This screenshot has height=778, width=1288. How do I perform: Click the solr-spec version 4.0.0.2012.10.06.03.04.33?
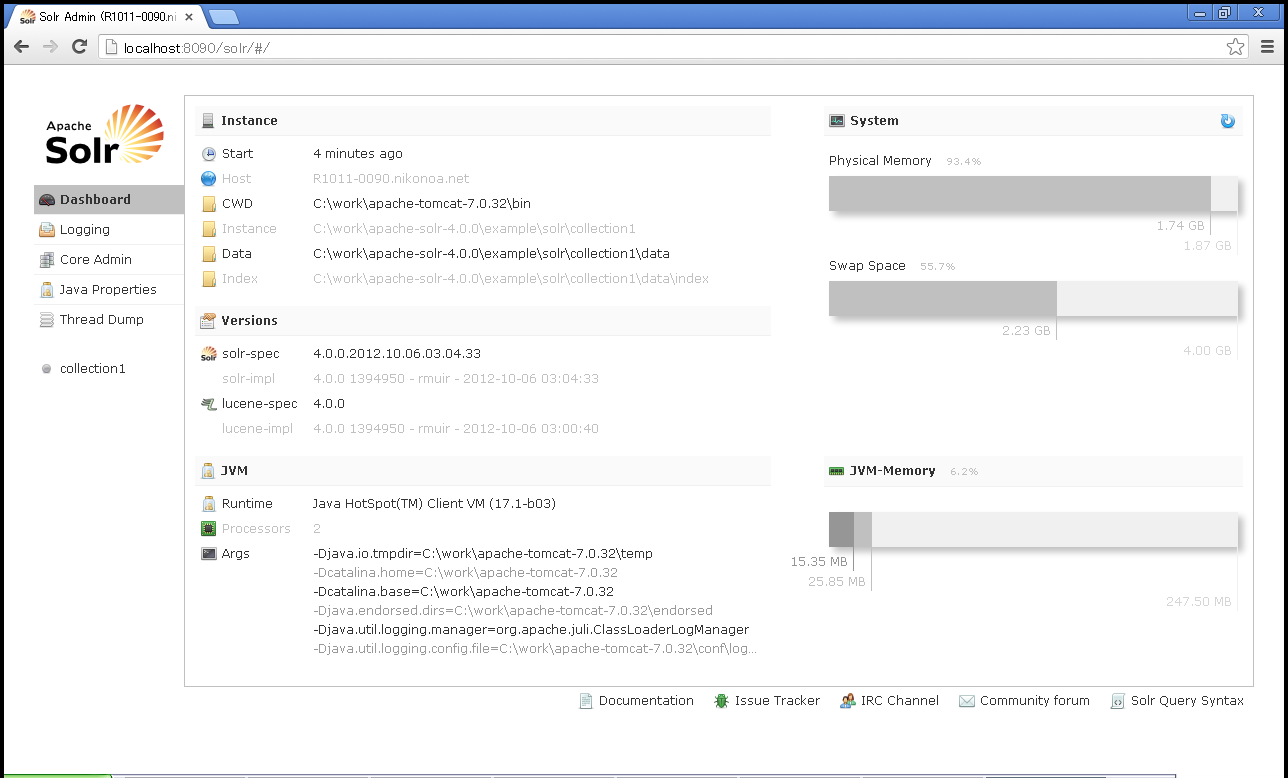(x=397, y=354)
